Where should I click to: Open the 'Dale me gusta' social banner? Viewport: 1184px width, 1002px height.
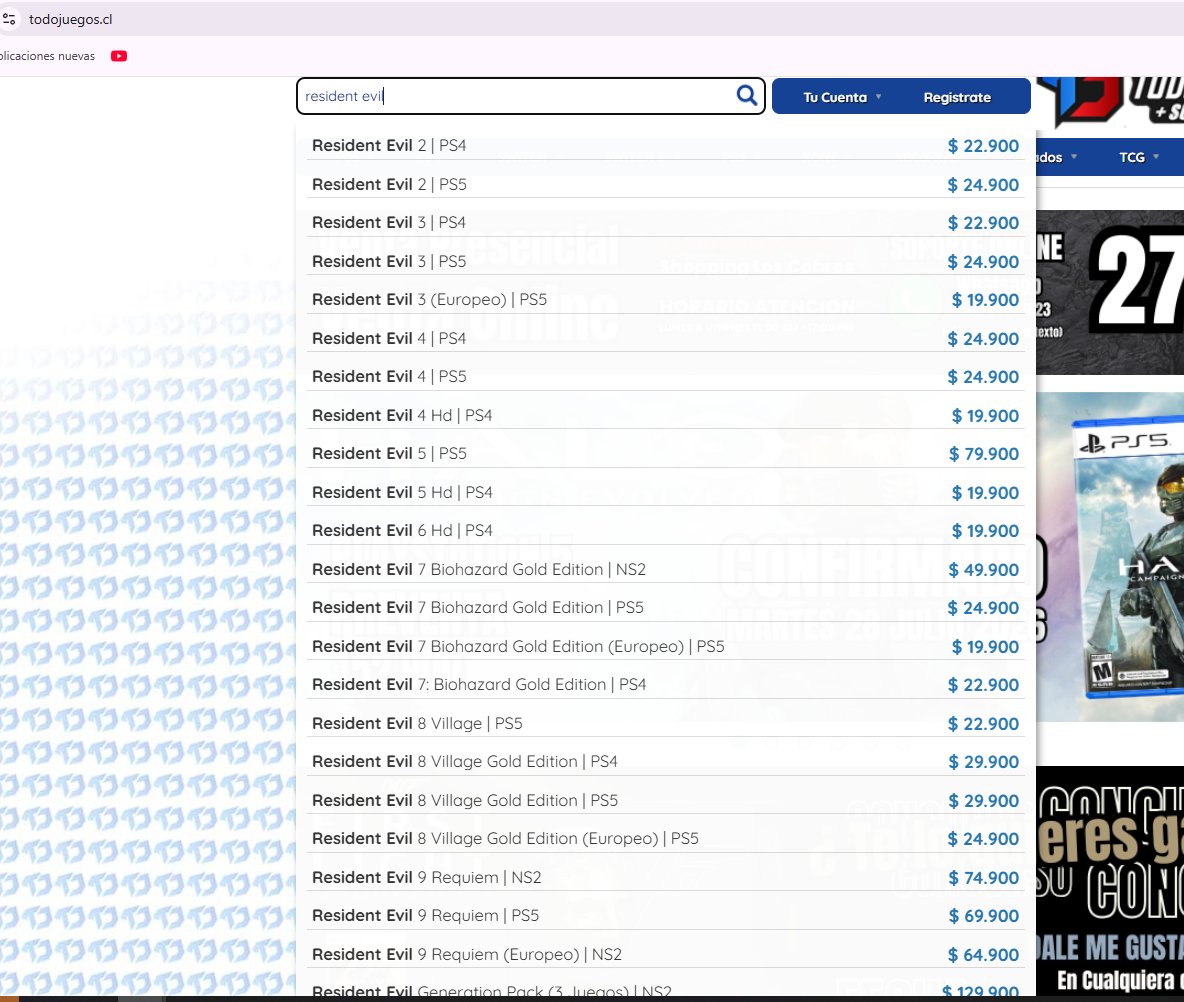[x=1110, y=881]
